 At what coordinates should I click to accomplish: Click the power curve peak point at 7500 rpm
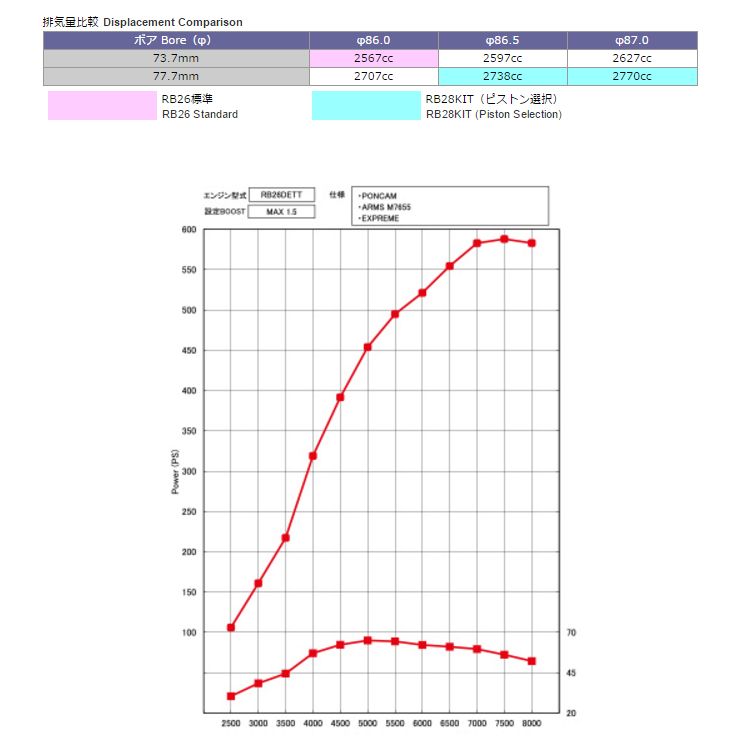point(504,239)
